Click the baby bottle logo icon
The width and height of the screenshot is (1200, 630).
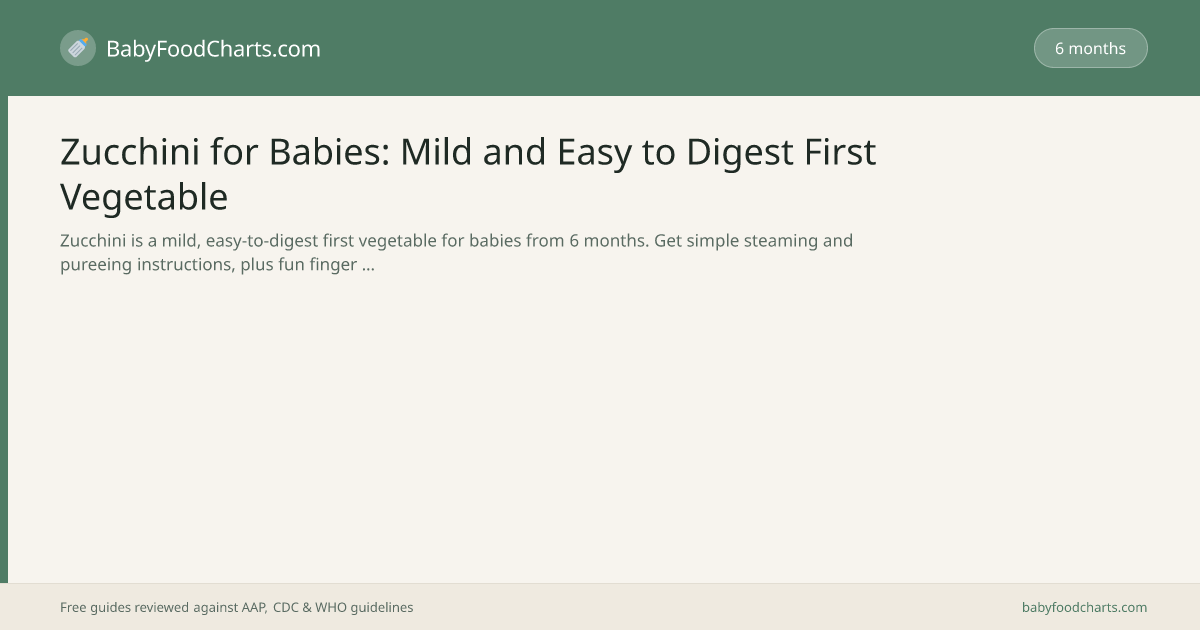78,48
